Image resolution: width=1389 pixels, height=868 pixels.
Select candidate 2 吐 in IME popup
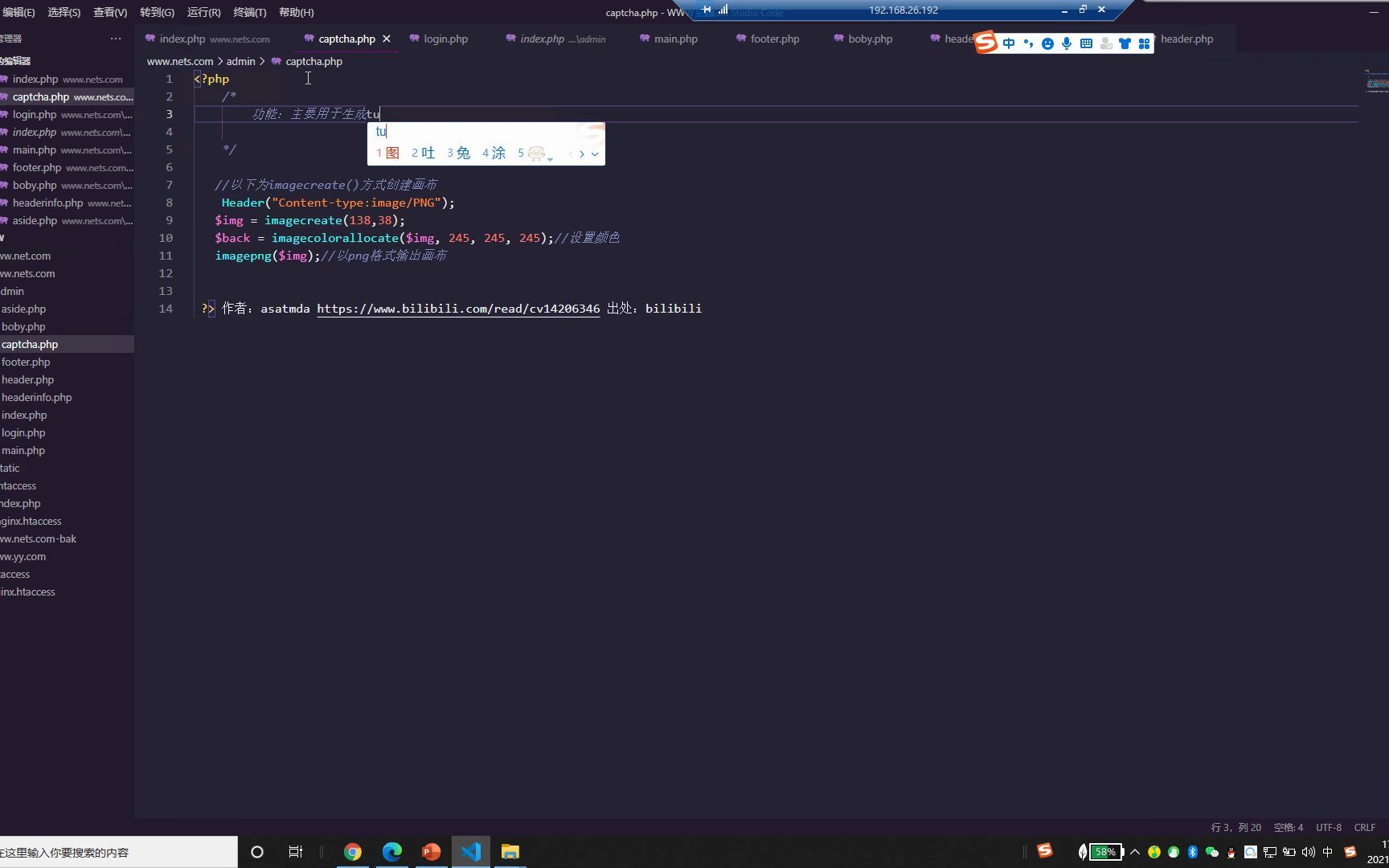[x=423, y=153]
